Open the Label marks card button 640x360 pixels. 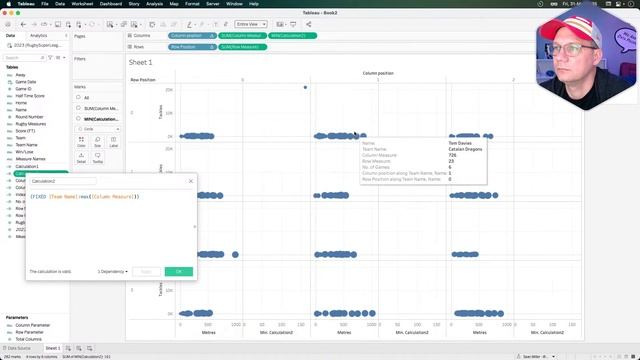tap(113, 142)
